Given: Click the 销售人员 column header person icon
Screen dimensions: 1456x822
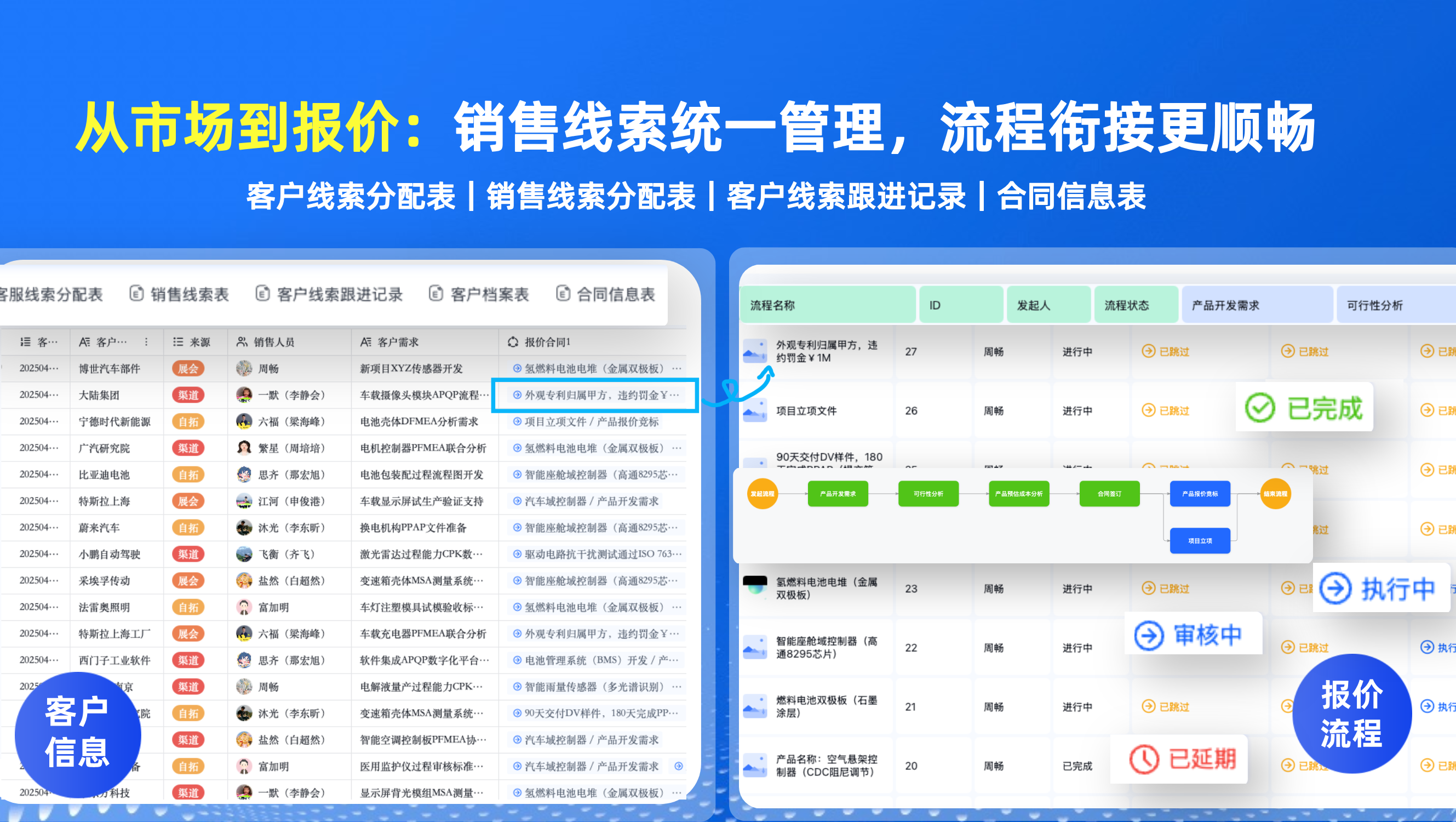Looking at the screenshot, I should (x=242, y=342).
